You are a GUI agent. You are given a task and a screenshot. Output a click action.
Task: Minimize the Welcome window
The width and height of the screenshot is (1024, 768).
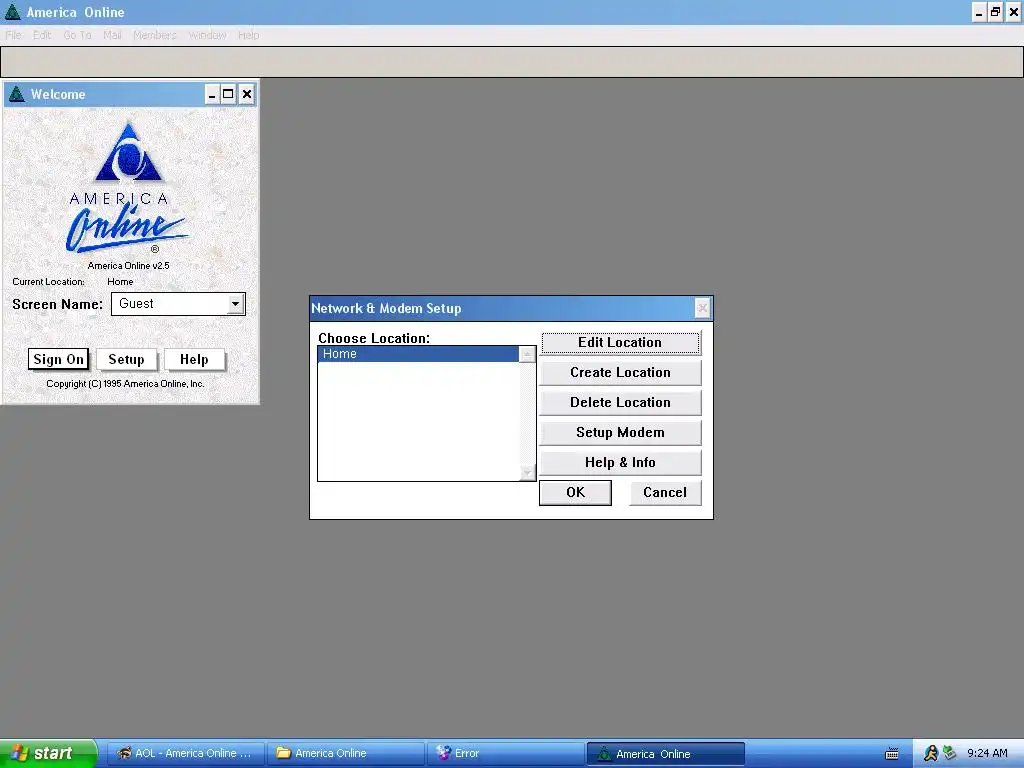pos(212,94)
